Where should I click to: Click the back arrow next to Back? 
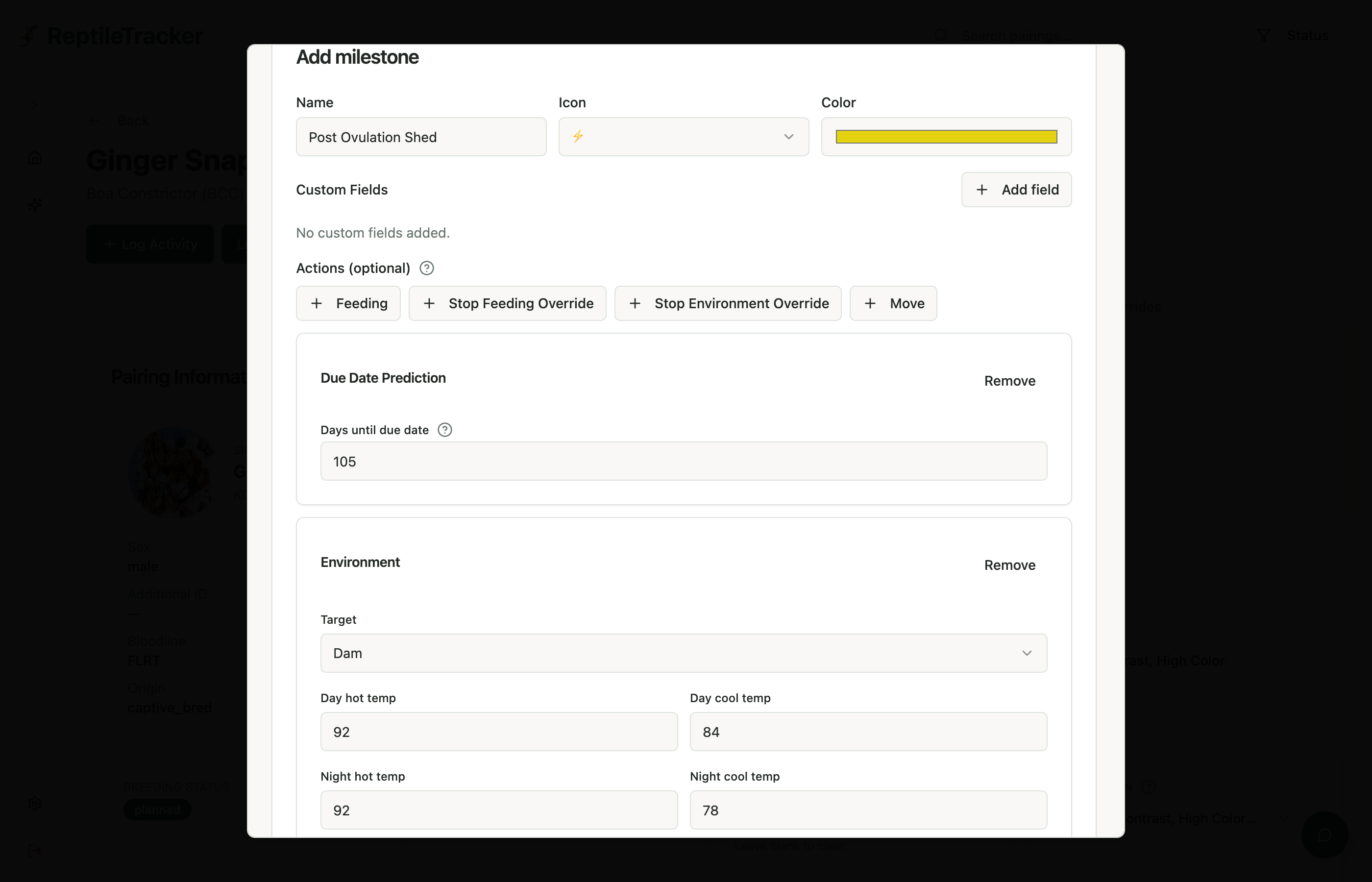[94, 120]
